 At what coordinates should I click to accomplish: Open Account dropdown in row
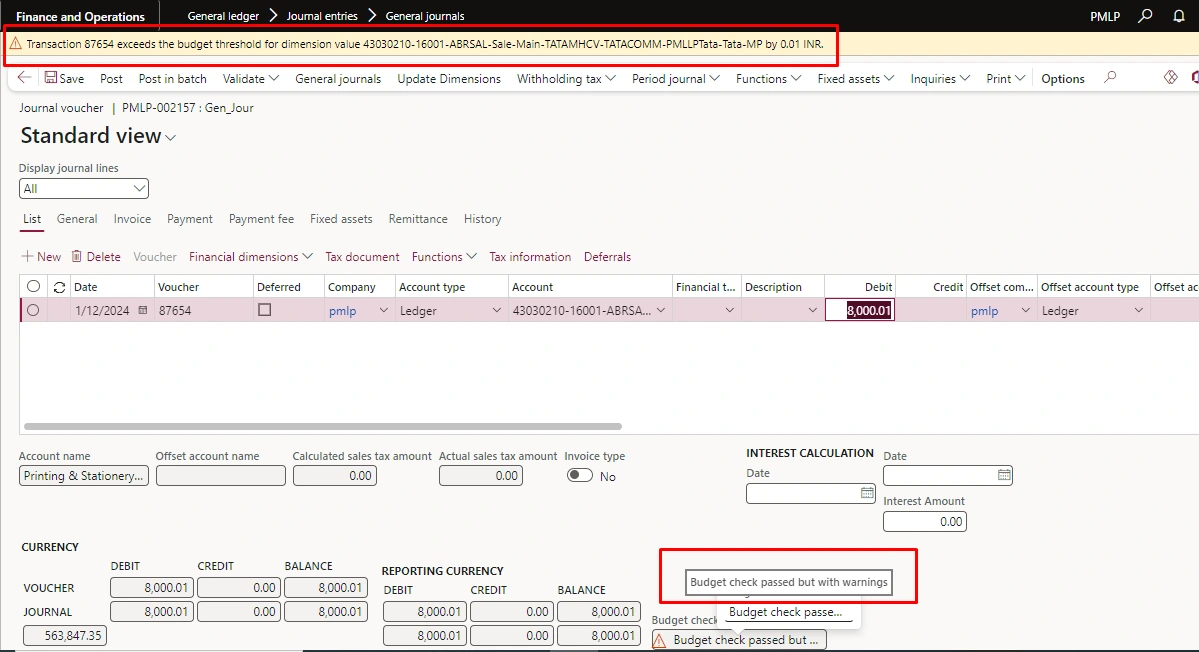coord(661,310)
